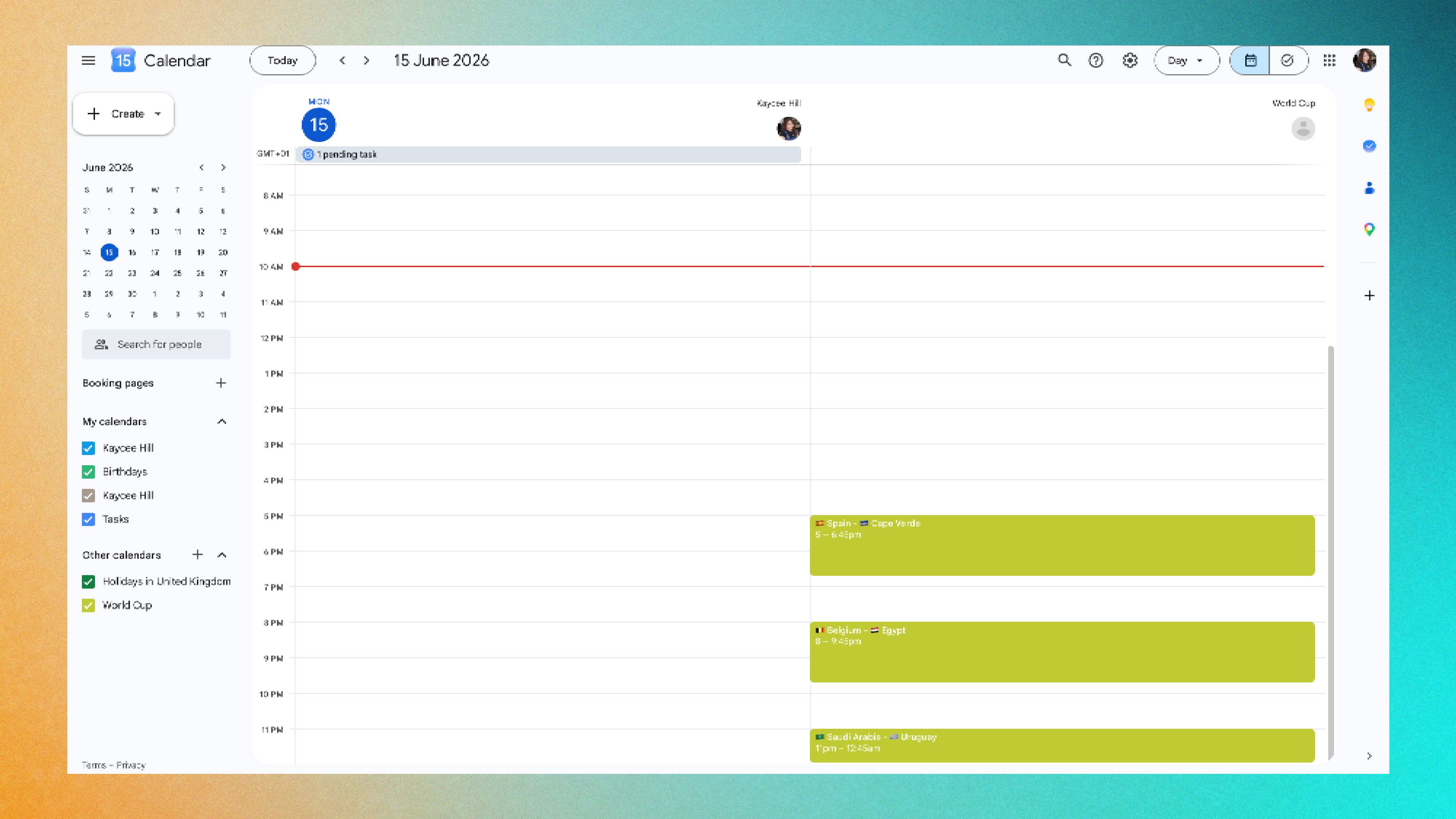Open Google Maps side panel
This screenshot has width=1456, height=819.
tap(1369, 229)
